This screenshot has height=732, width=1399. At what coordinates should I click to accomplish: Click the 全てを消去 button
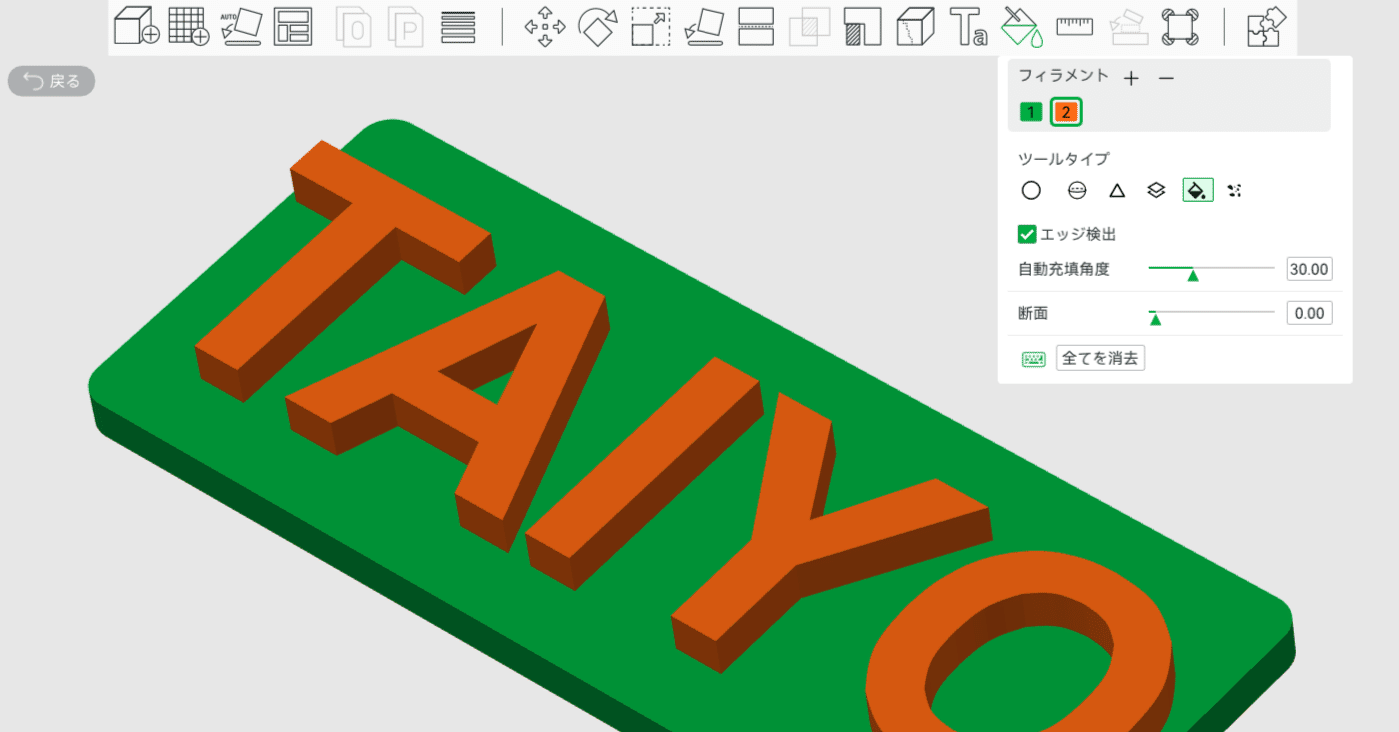click(x=1100, y=358)
